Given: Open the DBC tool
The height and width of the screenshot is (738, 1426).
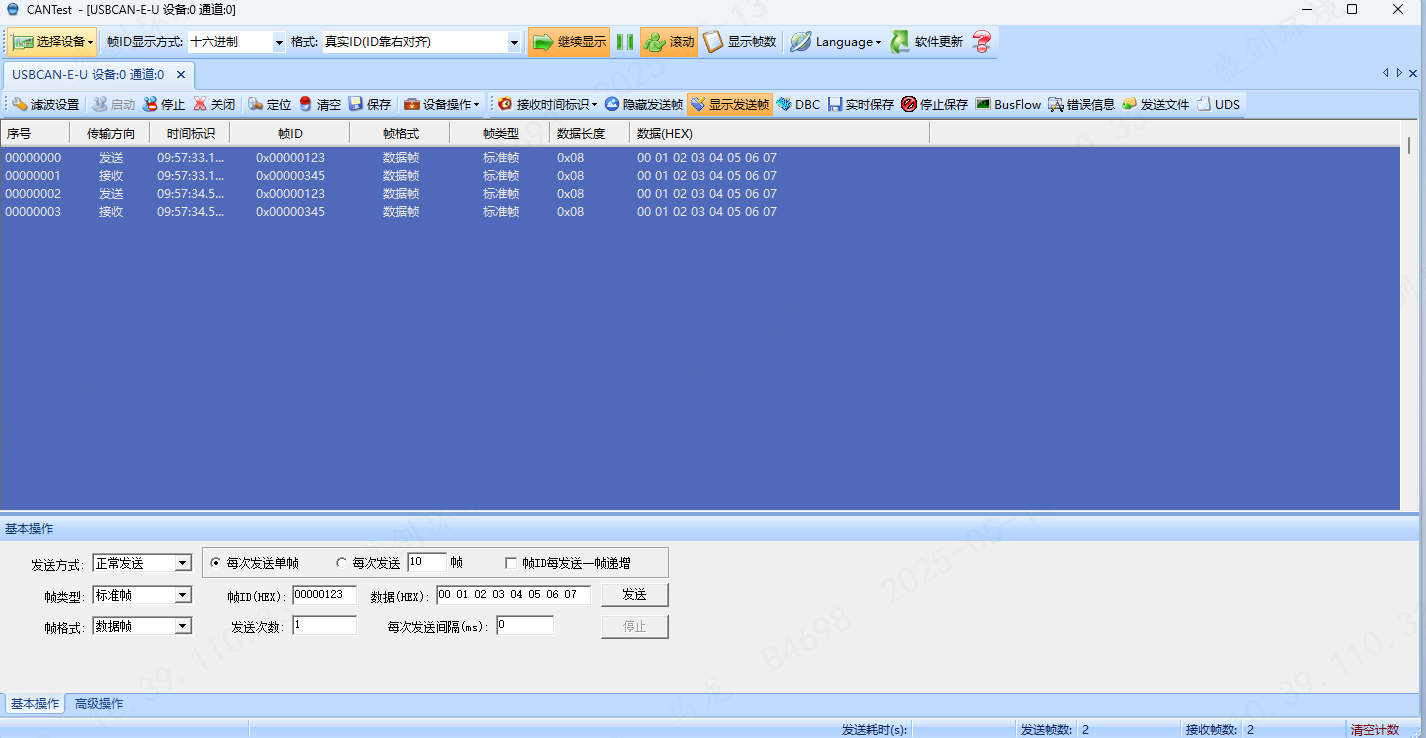Looking at the screenshot, I should pos(798,104).
